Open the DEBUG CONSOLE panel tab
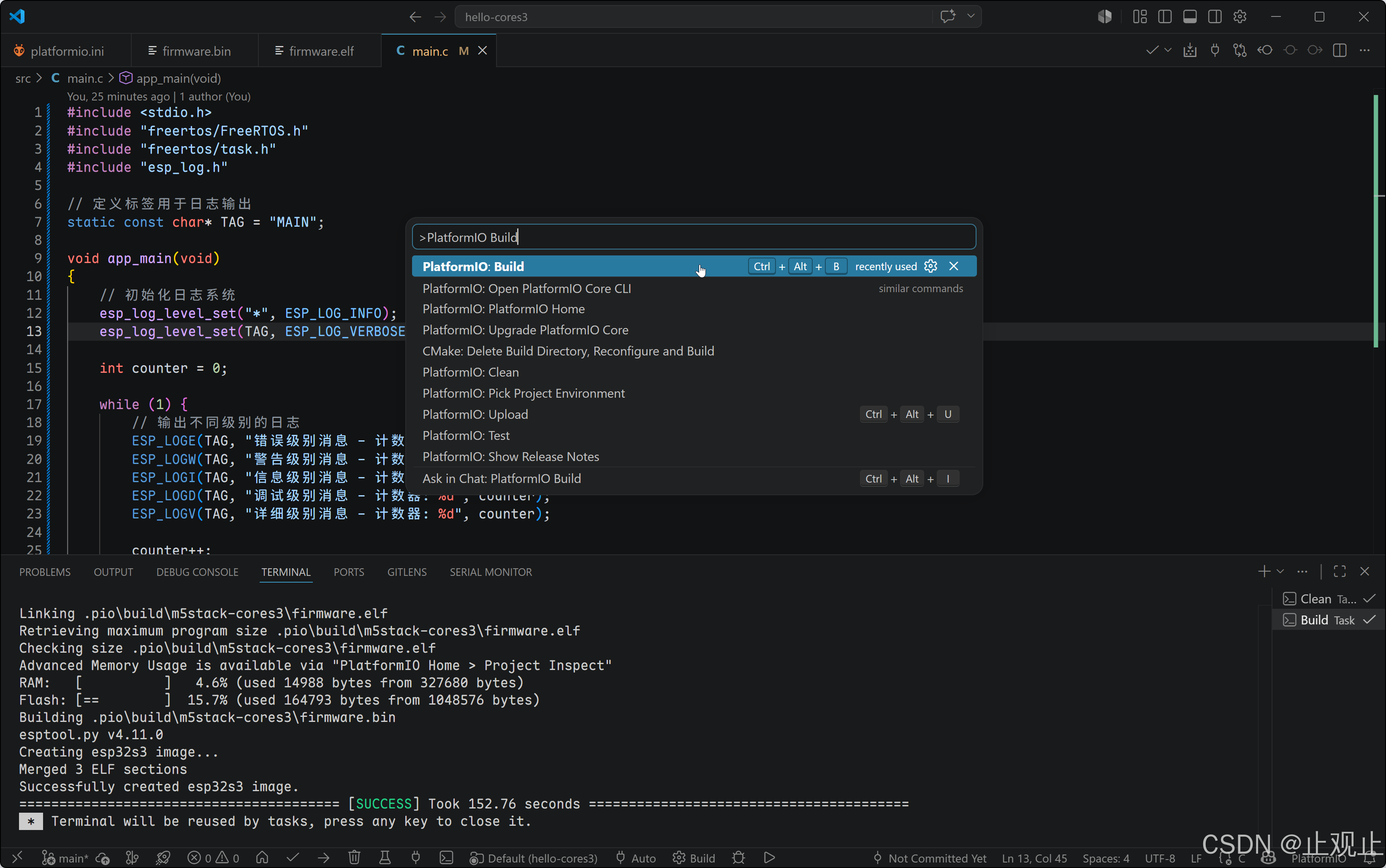Screen dimensions: 1386x868 [x=198, y=572]
